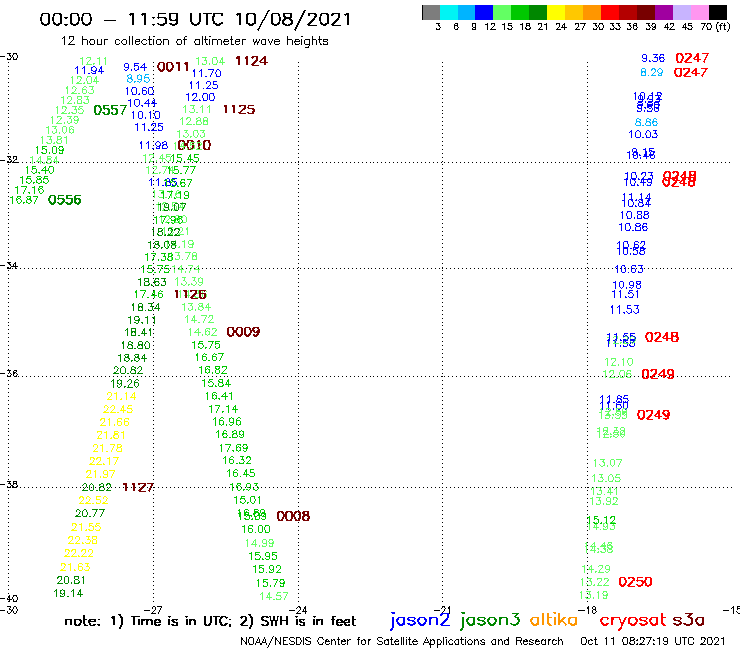This screenshot has width=740, height=650.
Task: Click the 'jason3' satellite legend label
Action: 490,620
